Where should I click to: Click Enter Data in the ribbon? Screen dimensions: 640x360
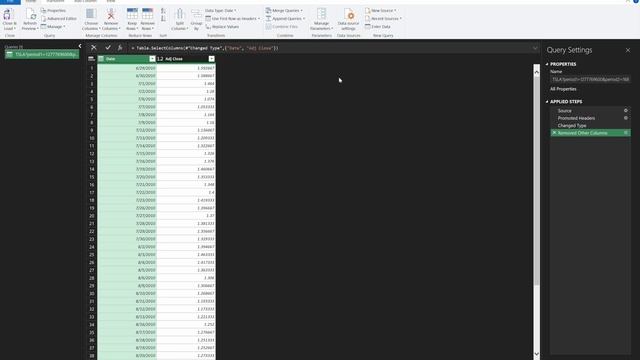point(378,27)
